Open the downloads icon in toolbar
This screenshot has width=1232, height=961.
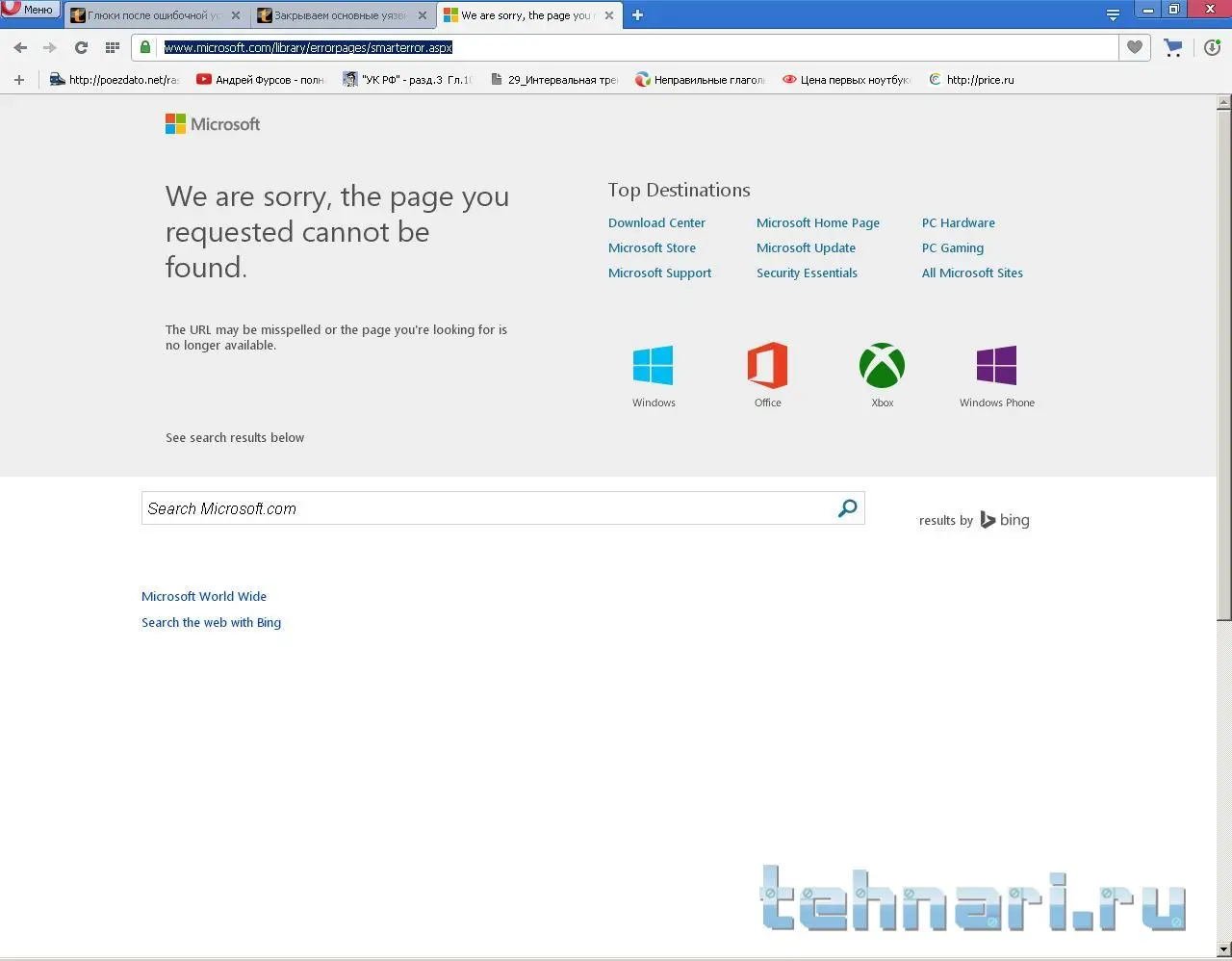pyautogui.click(x=1212, y=47)
